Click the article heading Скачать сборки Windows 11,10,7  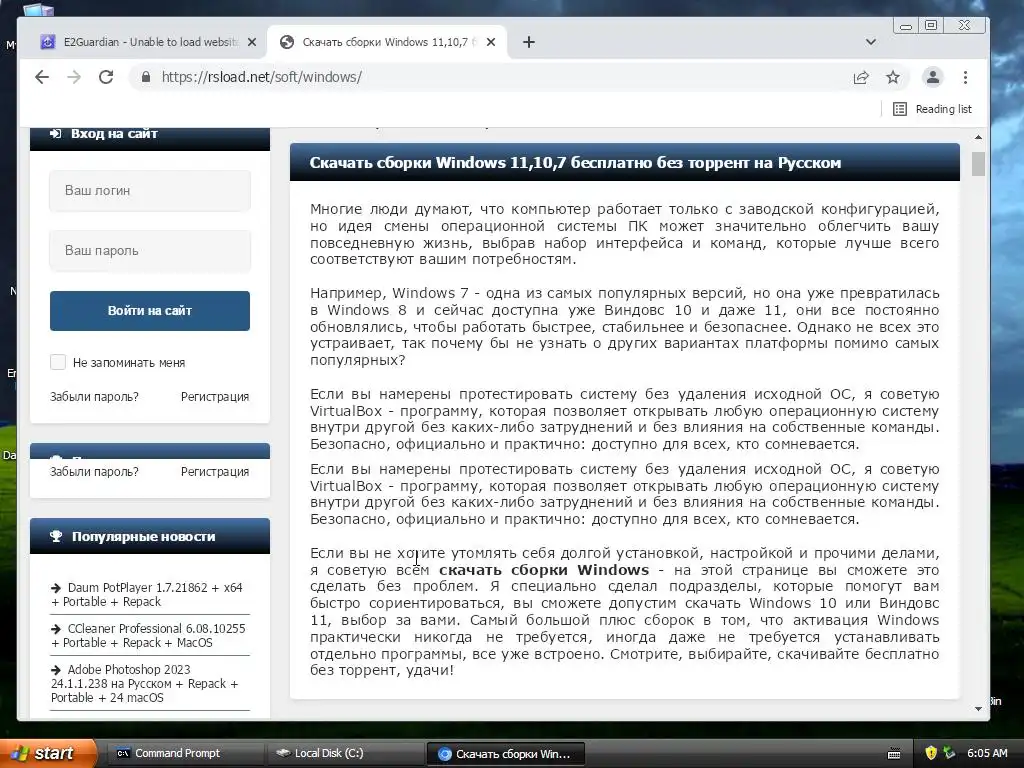point(575,163)
